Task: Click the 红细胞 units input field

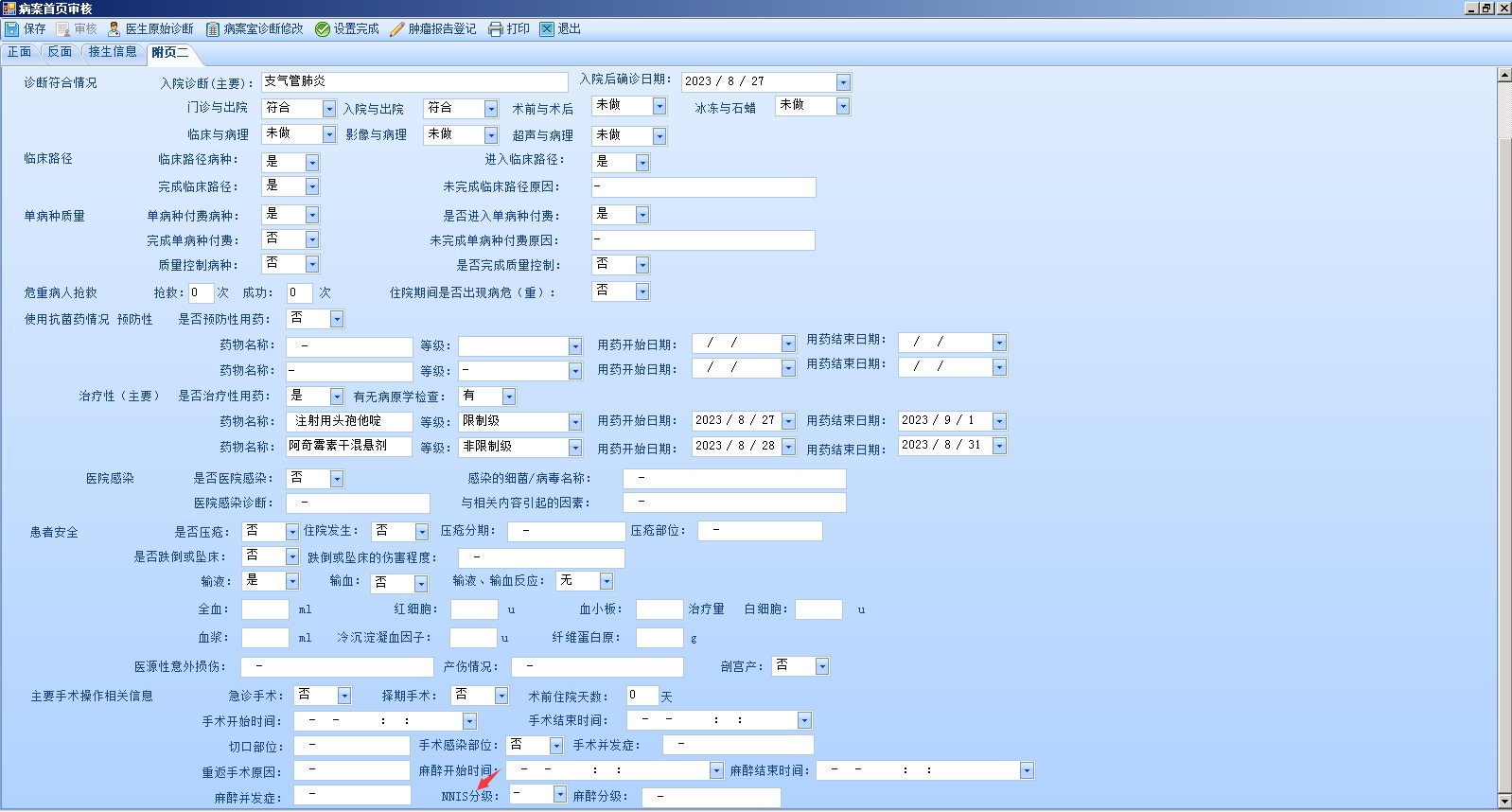Action: 474,609
